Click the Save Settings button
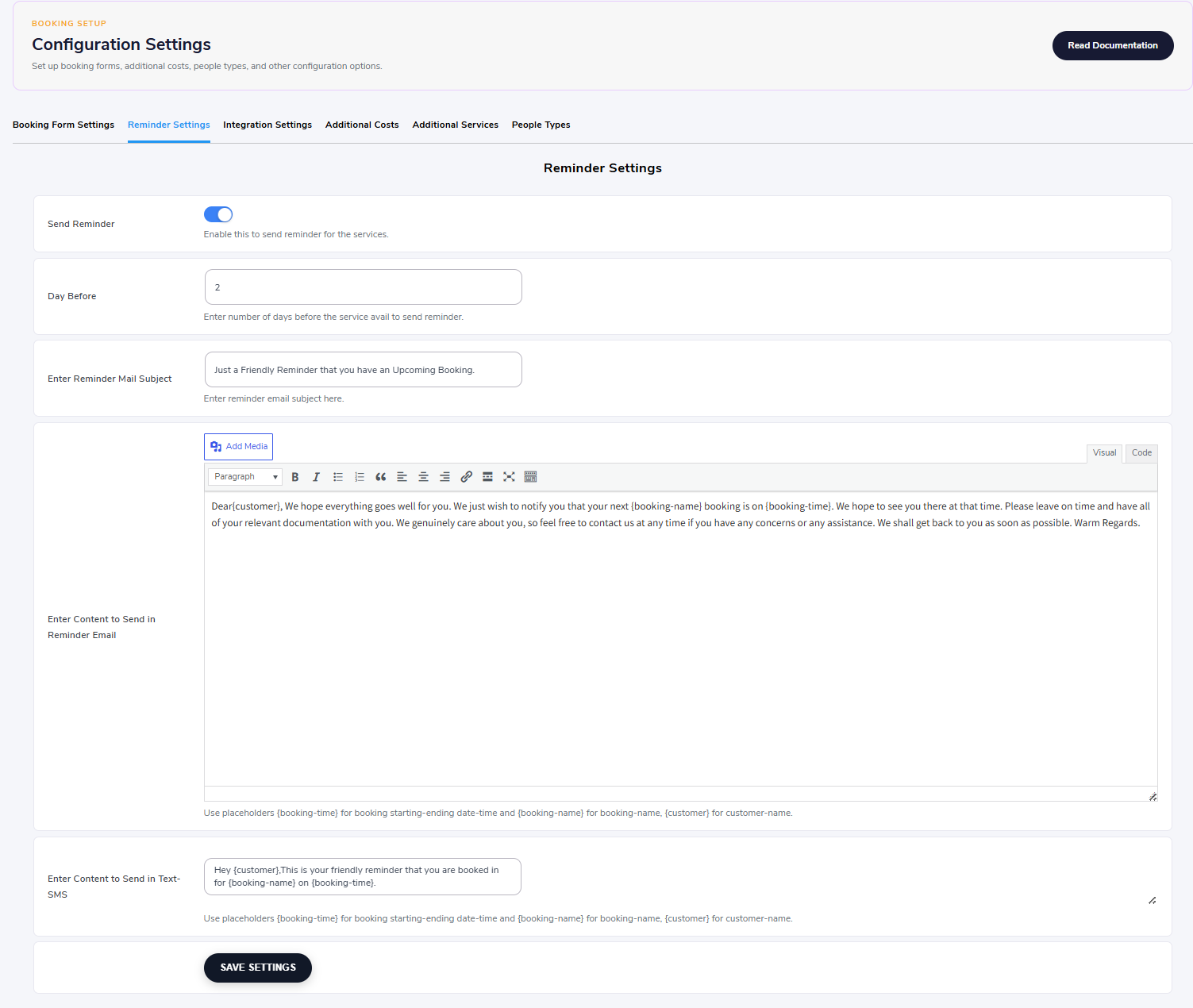This screenshot has width=1193, height=1008. tap(258, 968)
